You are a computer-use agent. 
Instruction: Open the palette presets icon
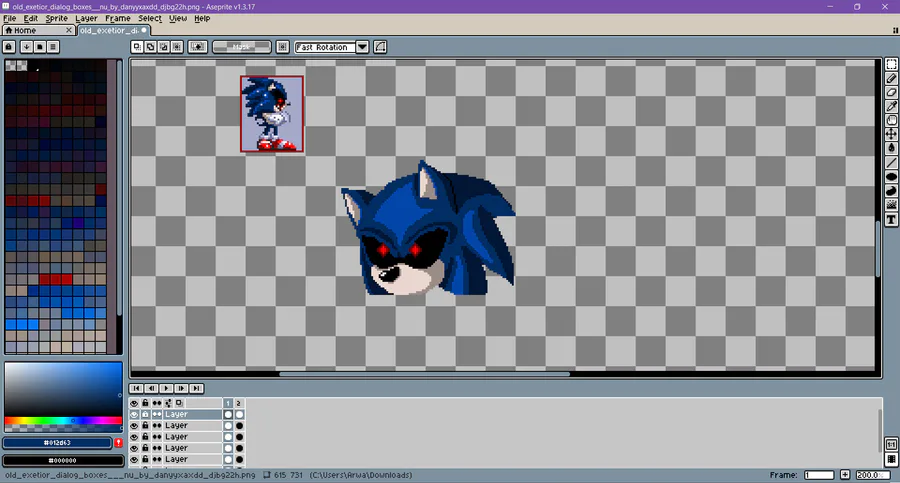point(40,47)
